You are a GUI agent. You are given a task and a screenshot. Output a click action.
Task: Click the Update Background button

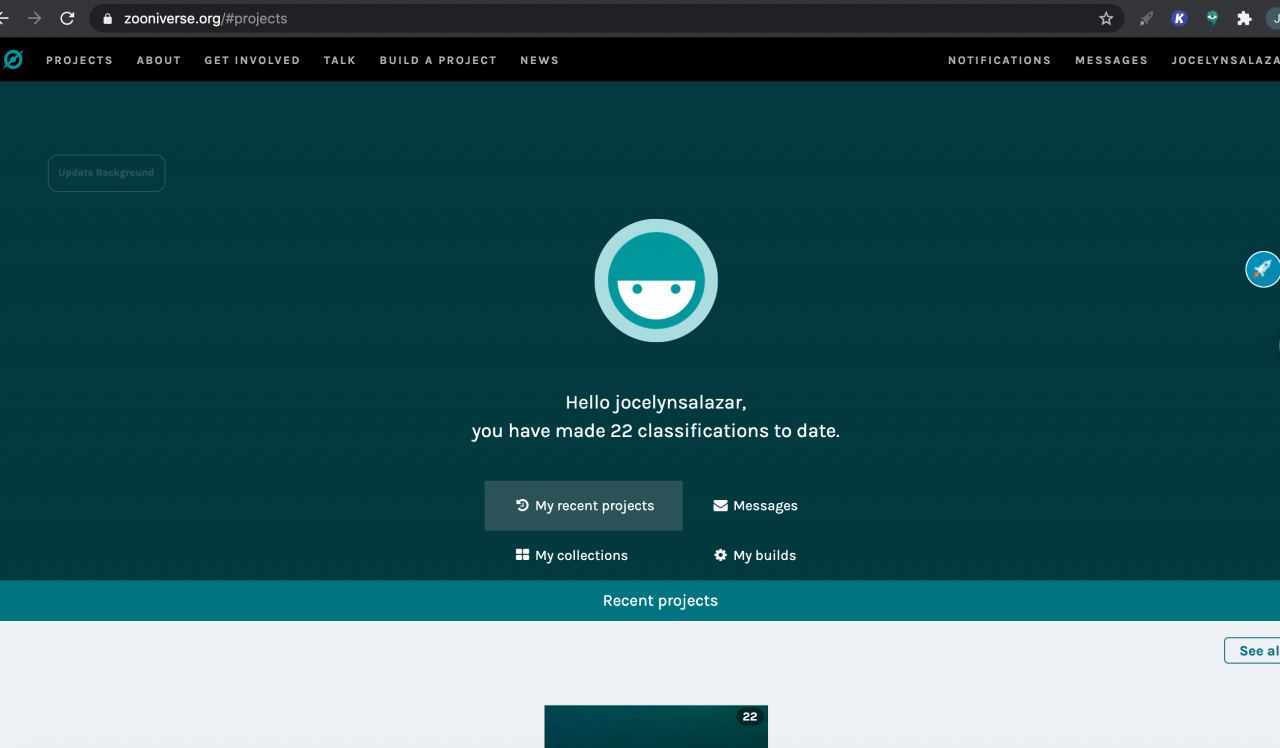106,173
